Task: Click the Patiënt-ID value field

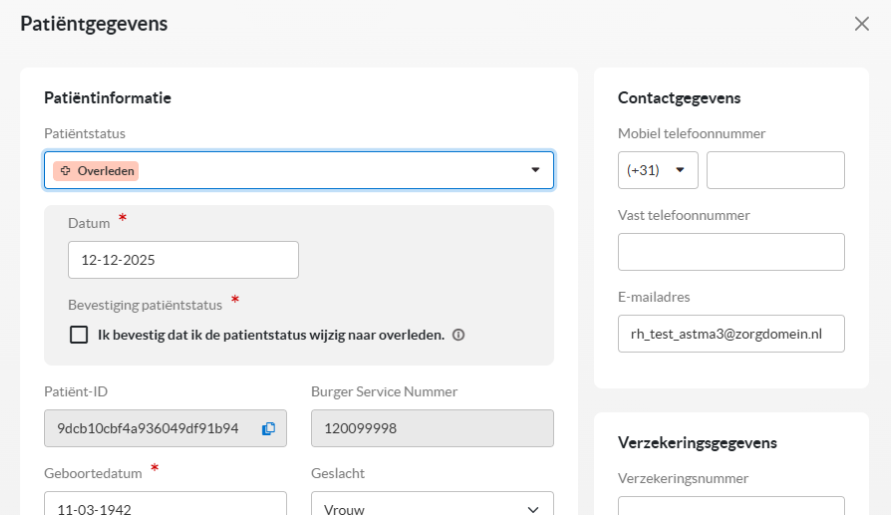Action: pyautogui.click(x=148, y=428)
